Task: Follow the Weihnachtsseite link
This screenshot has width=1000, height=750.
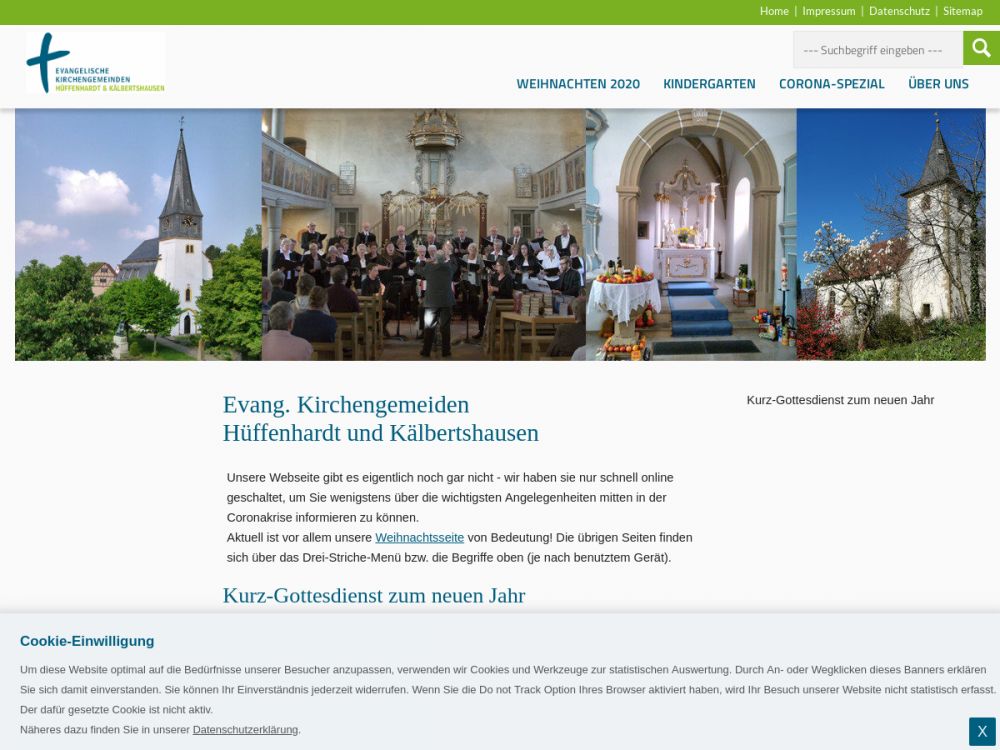Action: [x=419, y=538]
